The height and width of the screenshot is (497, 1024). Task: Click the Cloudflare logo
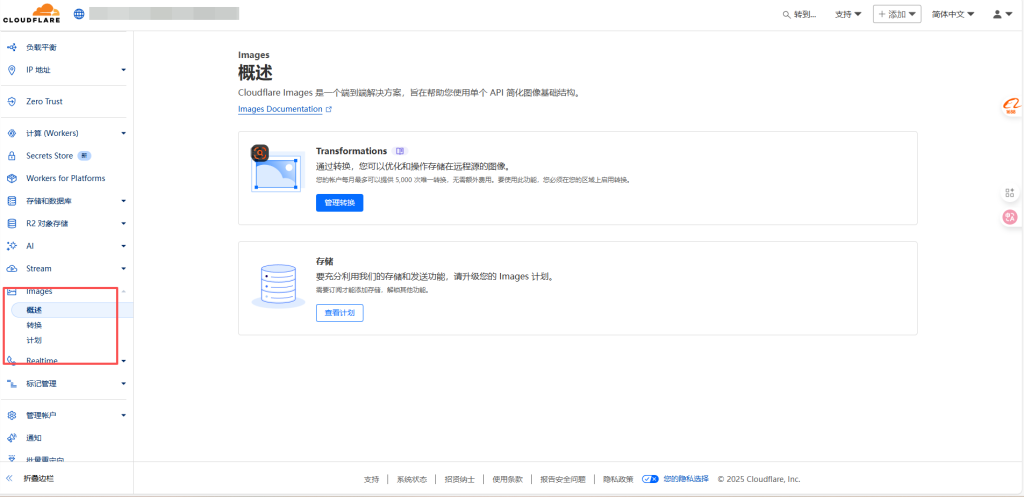pos(31,13)
